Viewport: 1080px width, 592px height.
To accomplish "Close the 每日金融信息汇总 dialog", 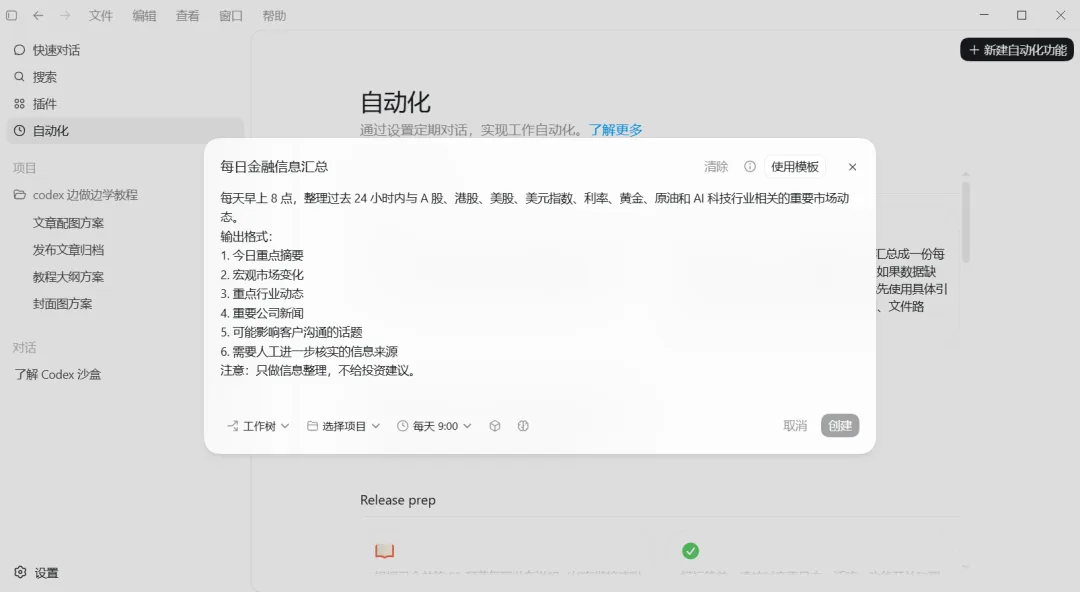I will (852, 167).
